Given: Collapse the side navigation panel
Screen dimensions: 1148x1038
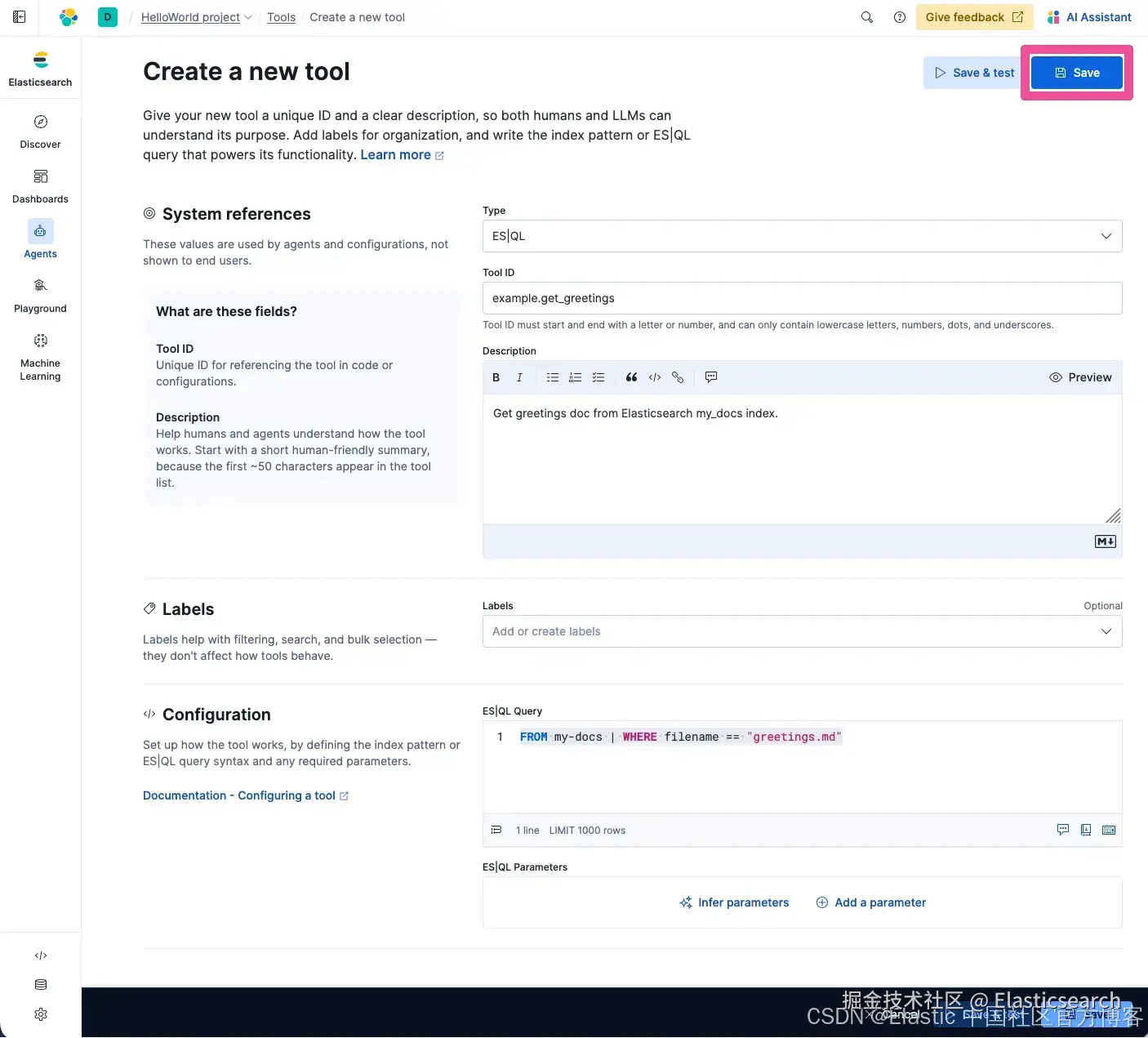Looking at the screenshot, I should coord(20,17).
